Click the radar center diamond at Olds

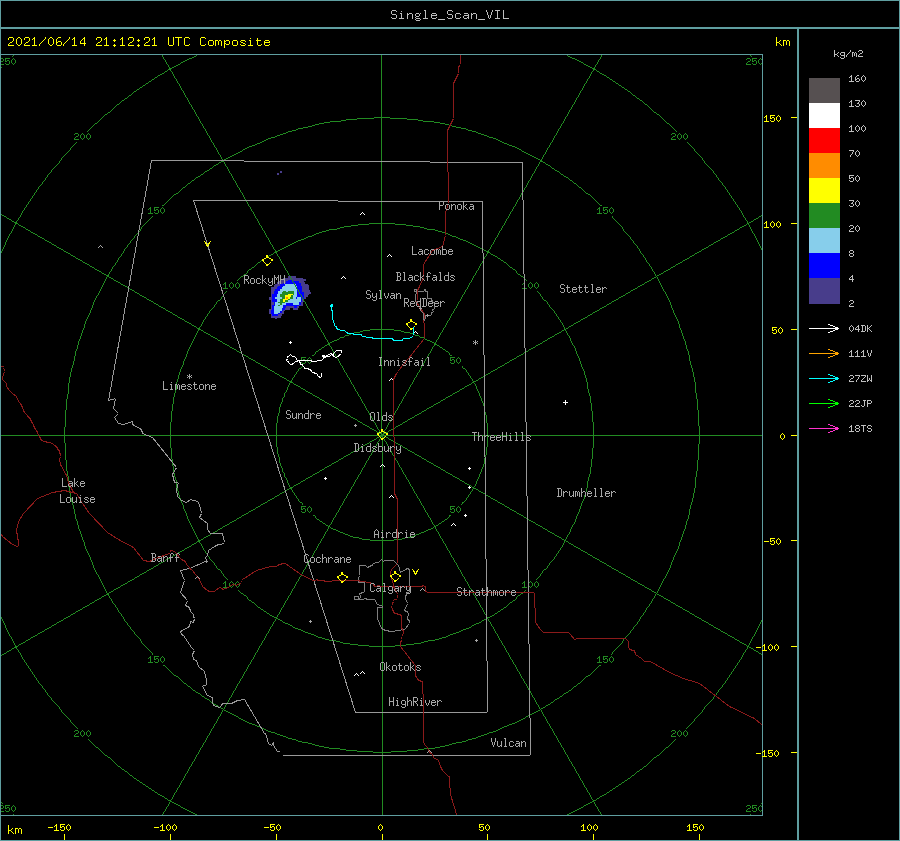[x=382, y=435]
